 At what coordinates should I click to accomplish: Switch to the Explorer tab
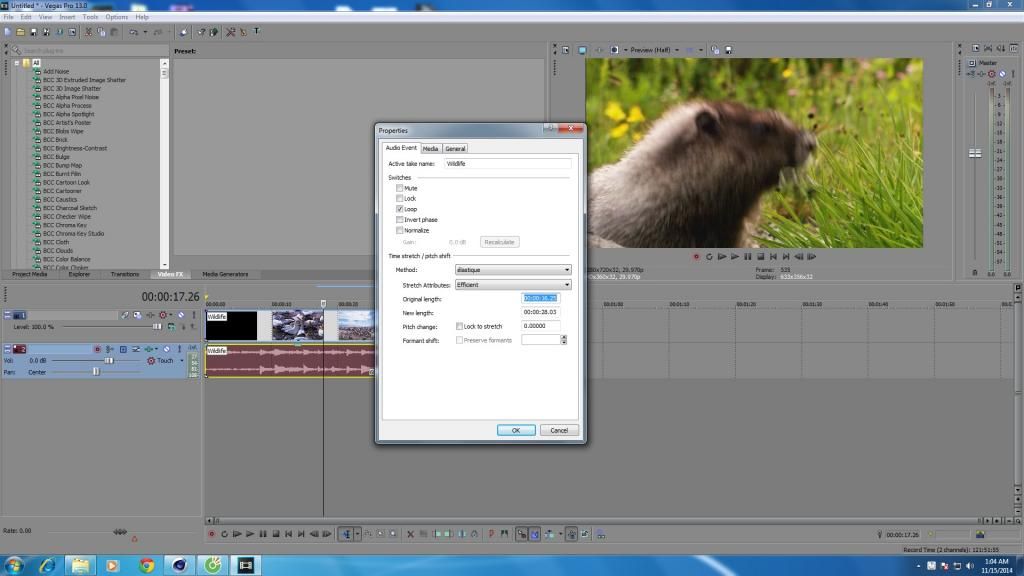(79, 274)
